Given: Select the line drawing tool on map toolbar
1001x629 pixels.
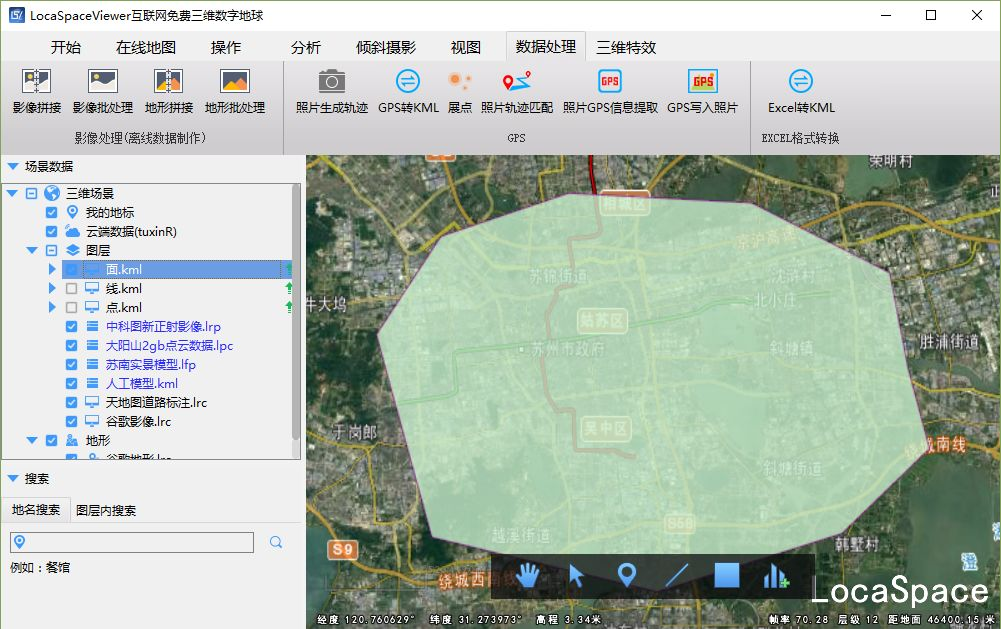Looking at the screenshot, I should [677, 575].
